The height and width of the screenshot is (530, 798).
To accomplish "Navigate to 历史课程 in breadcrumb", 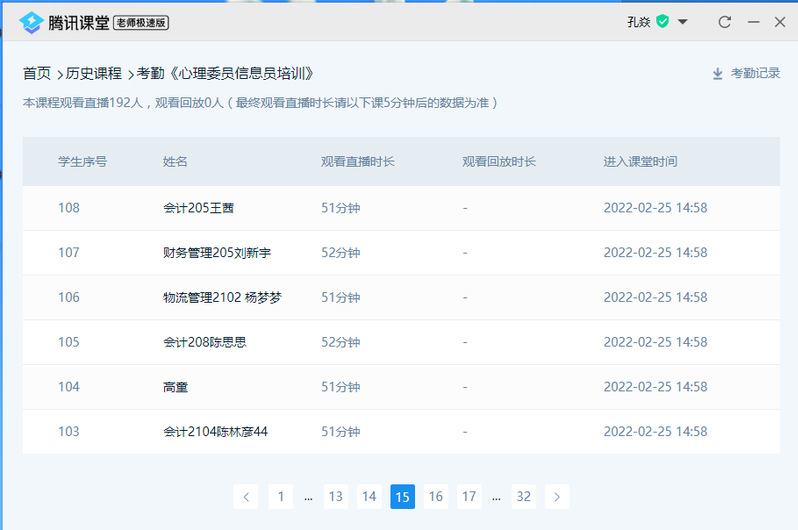I will (93, 73).
